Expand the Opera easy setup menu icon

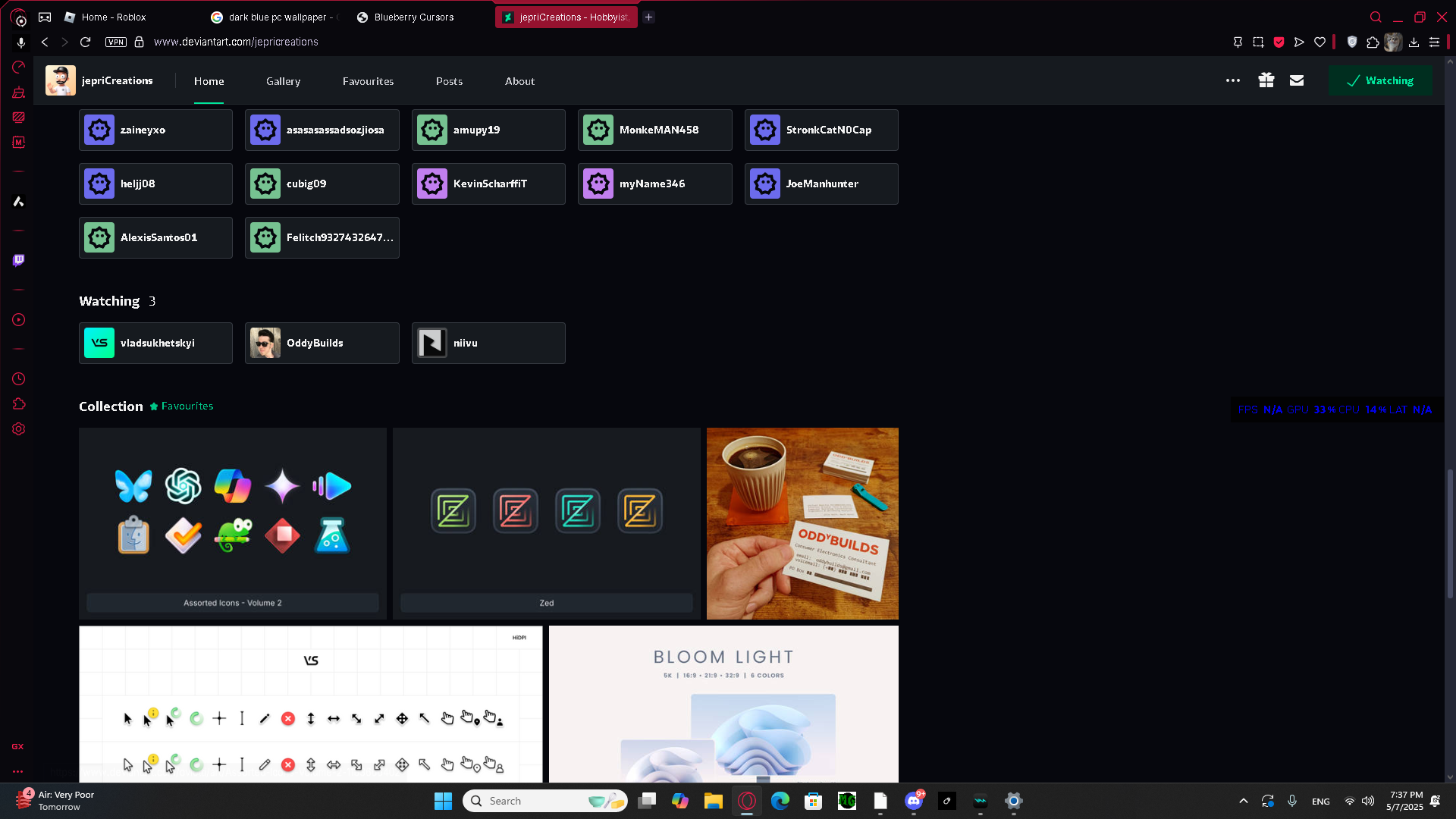(x=1434, y=42)
